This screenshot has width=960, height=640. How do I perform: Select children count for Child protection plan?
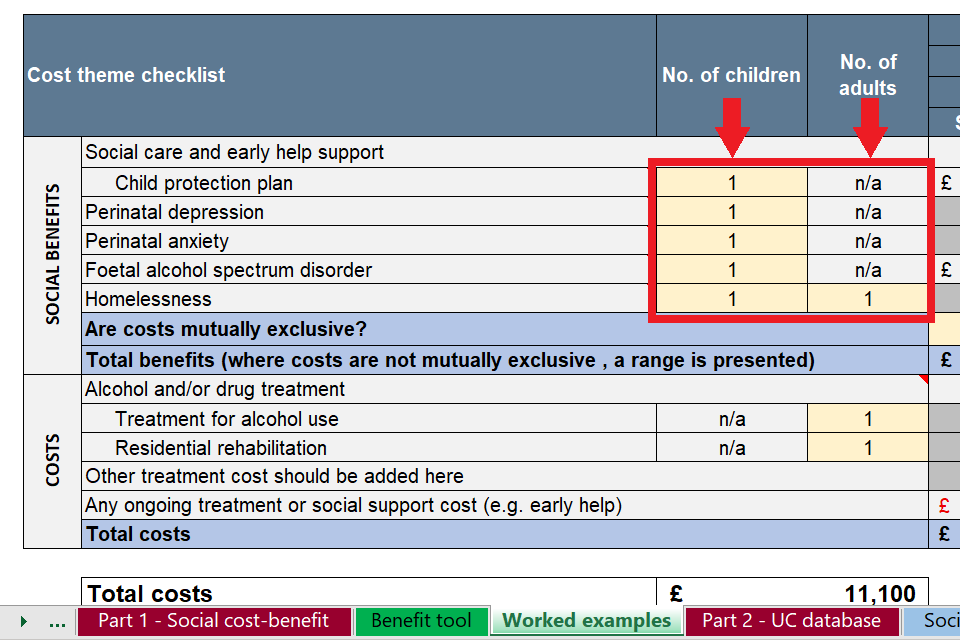(732, 183)
